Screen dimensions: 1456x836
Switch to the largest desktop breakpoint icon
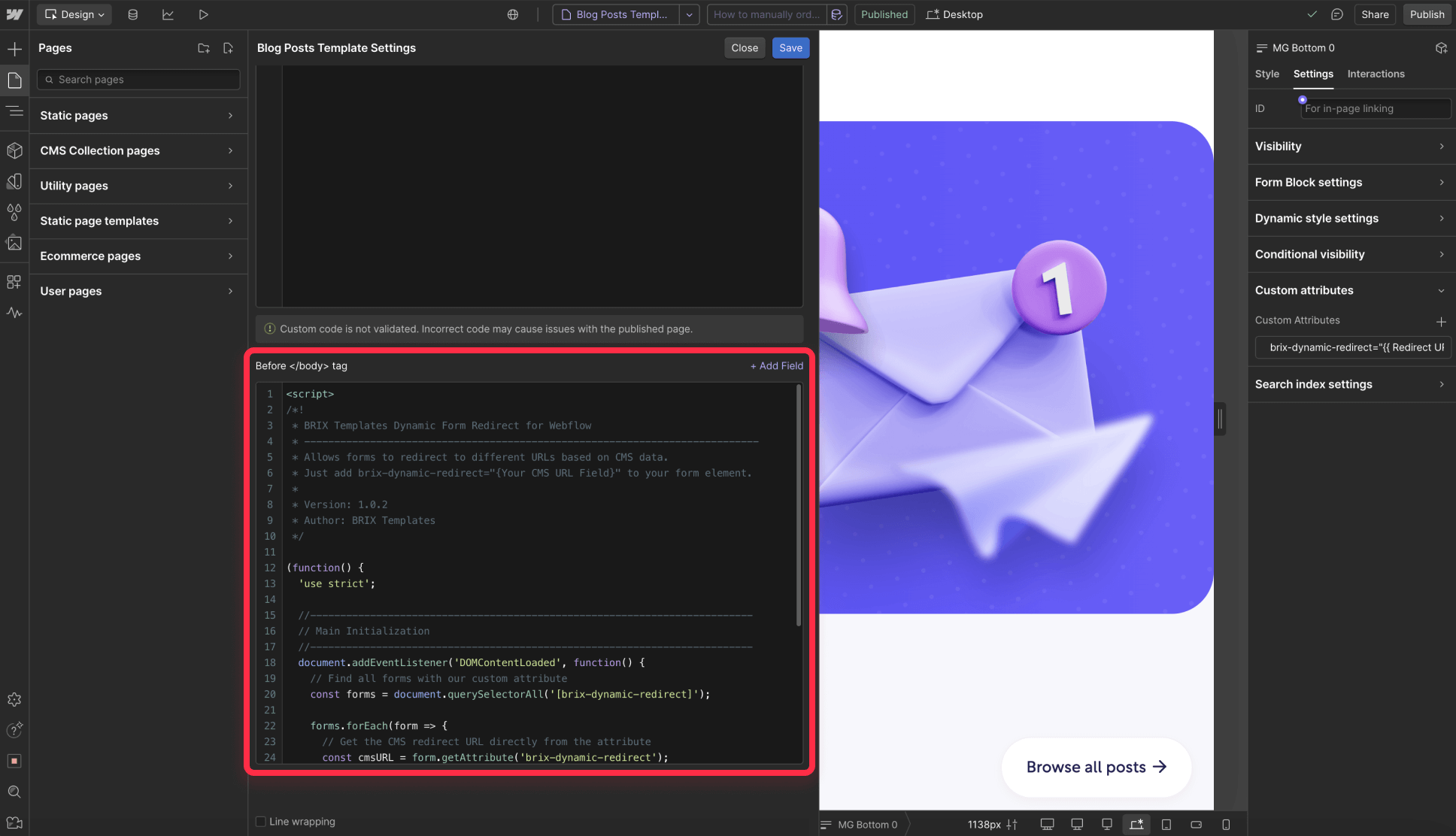1047,825
